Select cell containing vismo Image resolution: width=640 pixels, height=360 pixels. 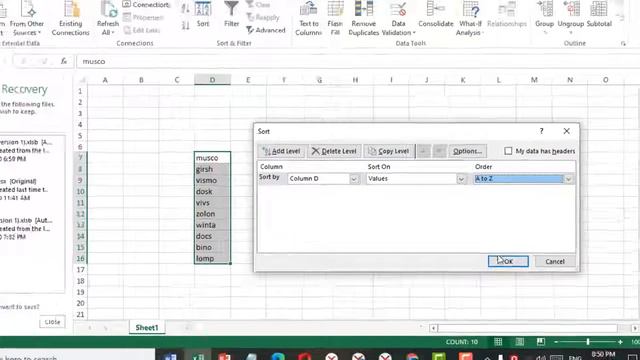212,180
